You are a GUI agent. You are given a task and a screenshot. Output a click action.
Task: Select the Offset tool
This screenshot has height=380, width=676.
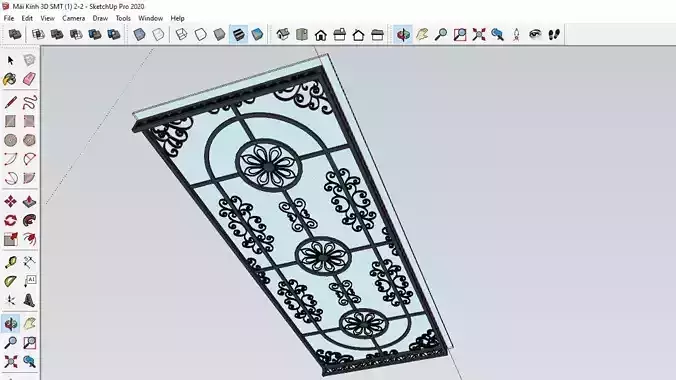(x=29, y=239)
